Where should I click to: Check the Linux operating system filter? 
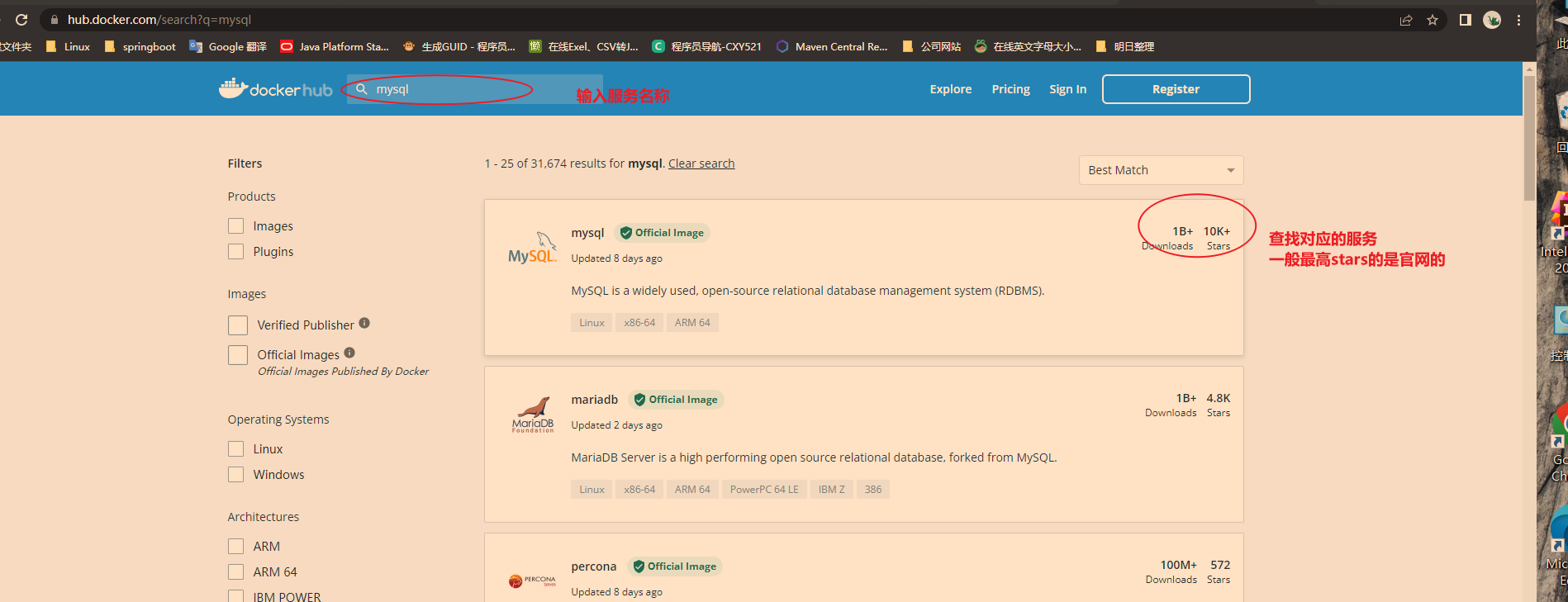click(236, 449)
